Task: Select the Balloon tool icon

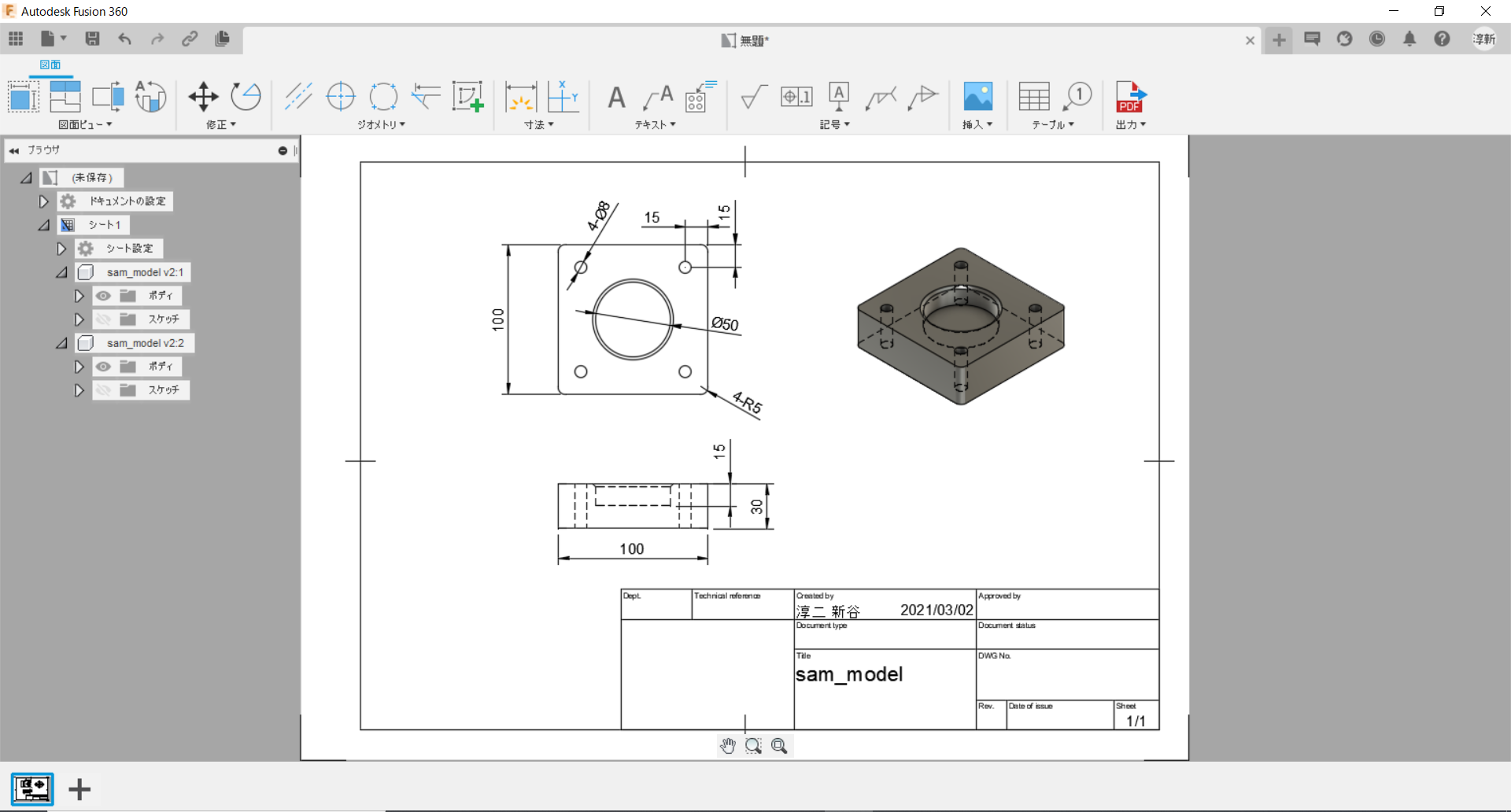Action: (x=1077, y=97)
